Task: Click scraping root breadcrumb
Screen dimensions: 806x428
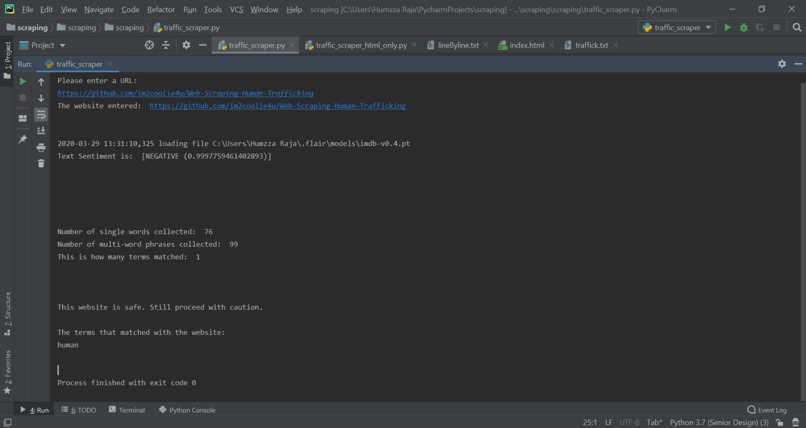Action: 27,27
